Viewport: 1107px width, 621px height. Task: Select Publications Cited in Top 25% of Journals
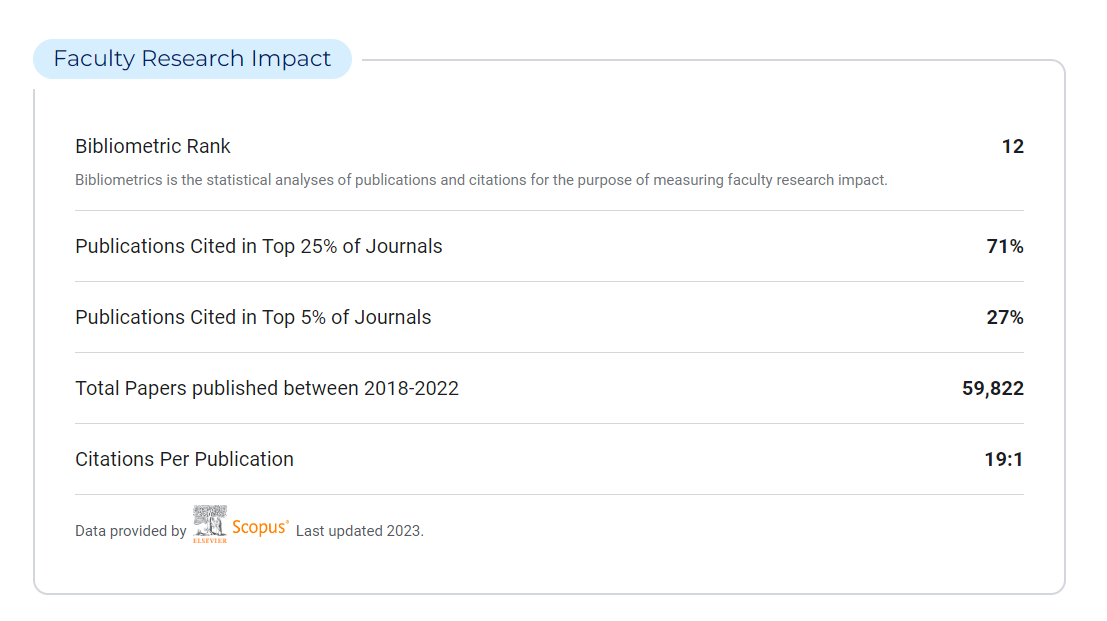tap(258, 246)
